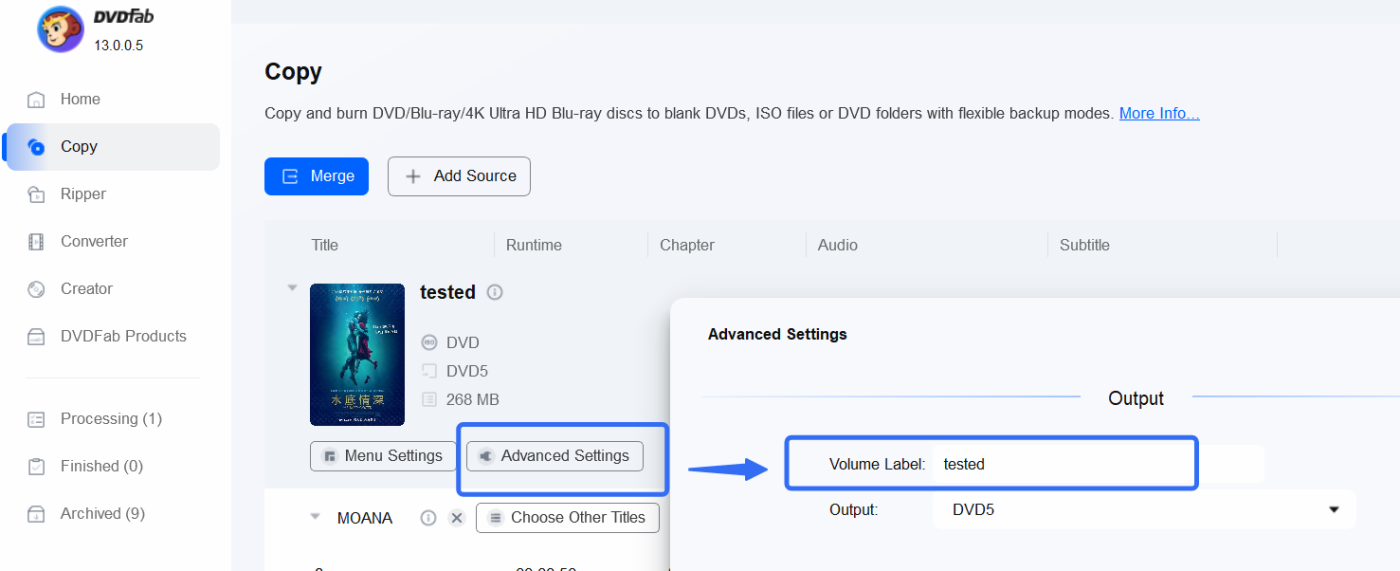Click the Merge button

click(316, 176)
